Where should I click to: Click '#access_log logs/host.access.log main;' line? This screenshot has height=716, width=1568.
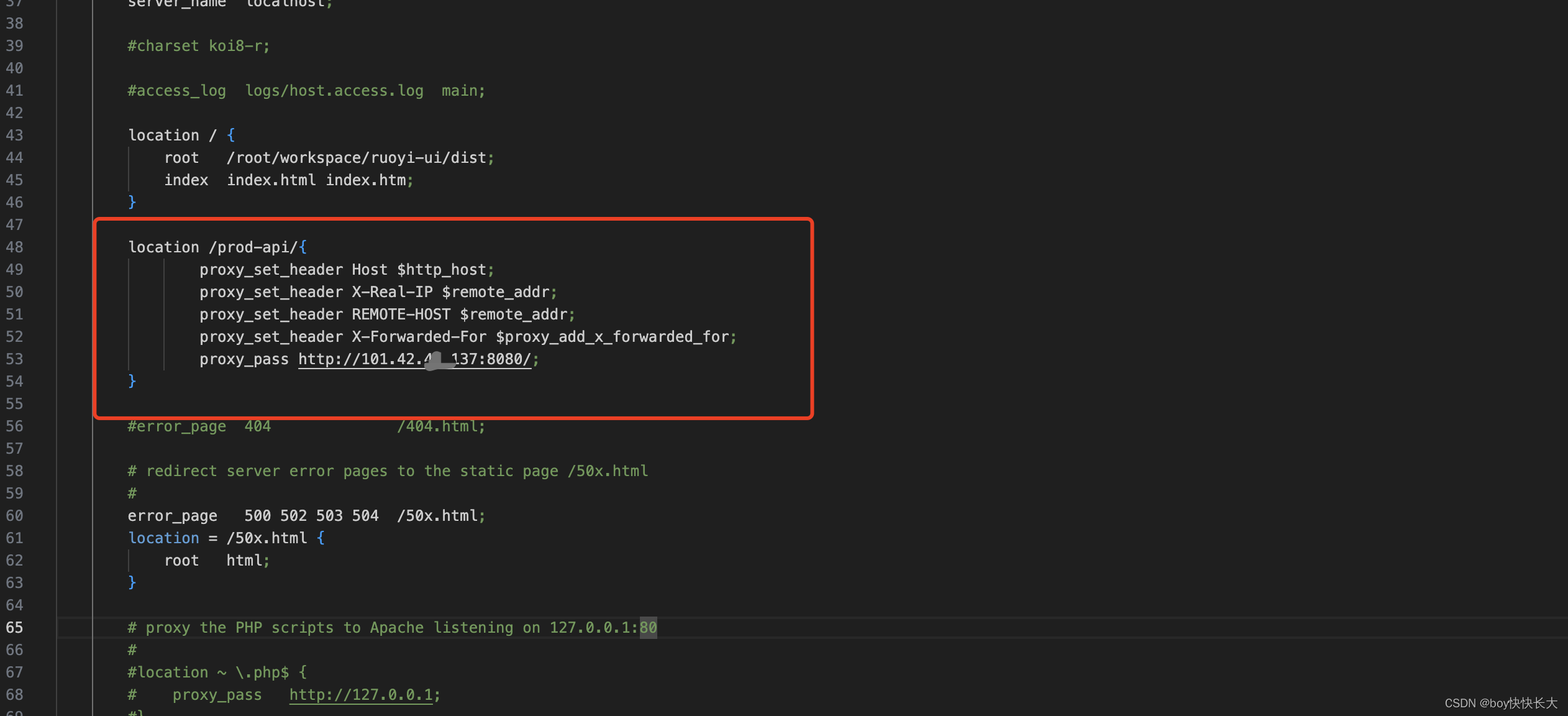(x=306, y=91)
